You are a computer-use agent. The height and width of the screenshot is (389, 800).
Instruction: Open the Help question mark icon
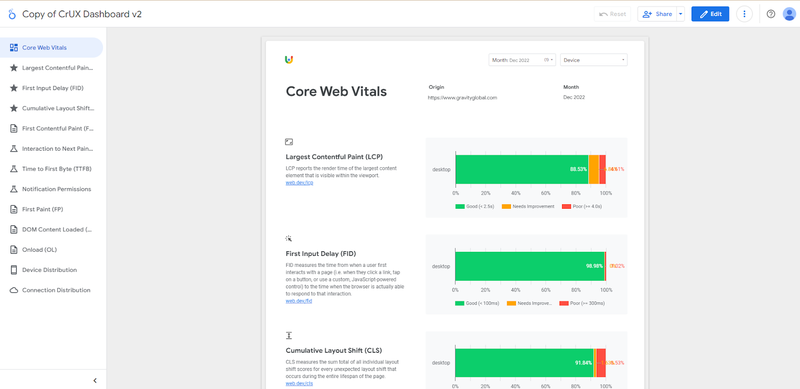pos(771,14)
